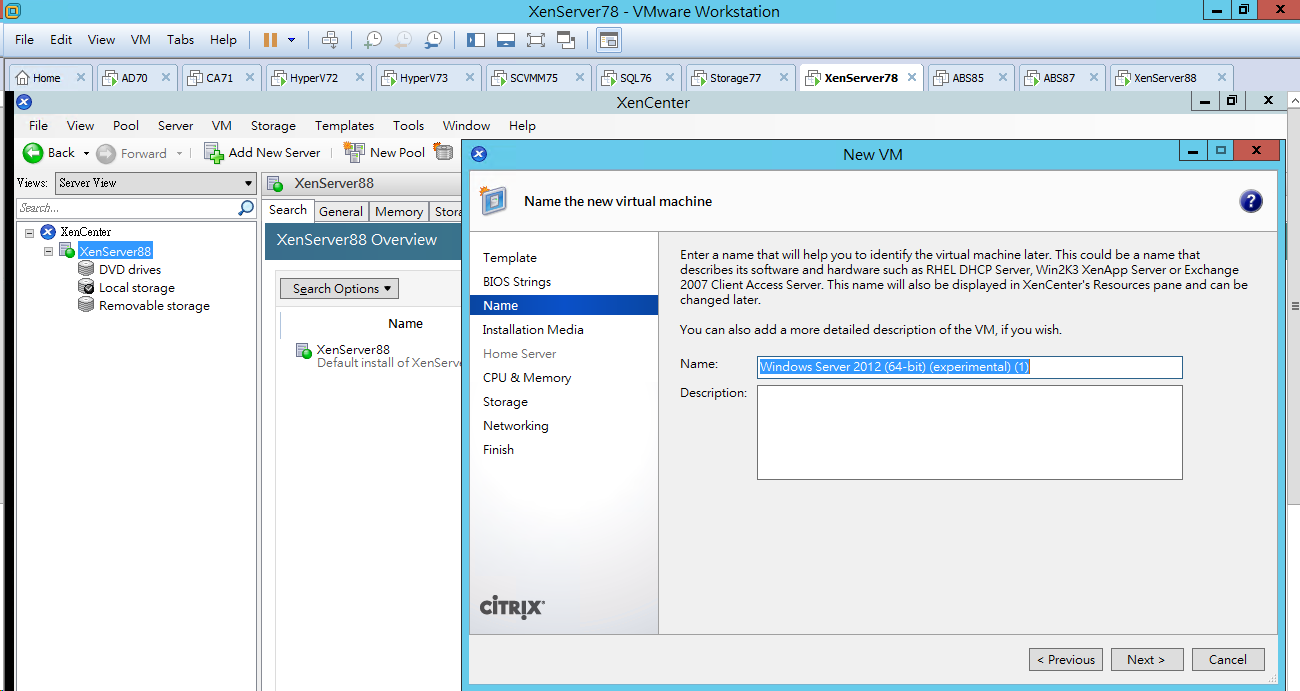Click the Unity mode icon in VMware toolbar
The height and width of the screenshot is (691, 1300).
tap(566, 40)
